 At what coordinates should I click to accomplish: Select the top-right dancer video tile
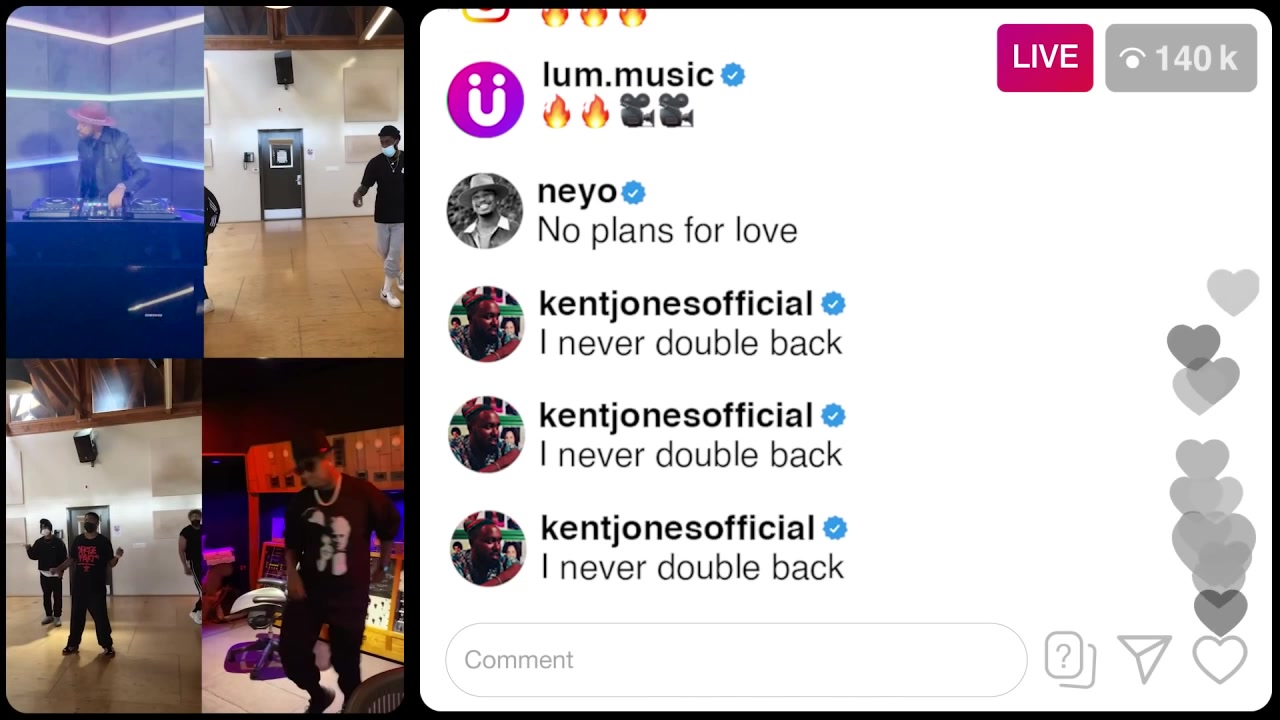tap(304, 182)
